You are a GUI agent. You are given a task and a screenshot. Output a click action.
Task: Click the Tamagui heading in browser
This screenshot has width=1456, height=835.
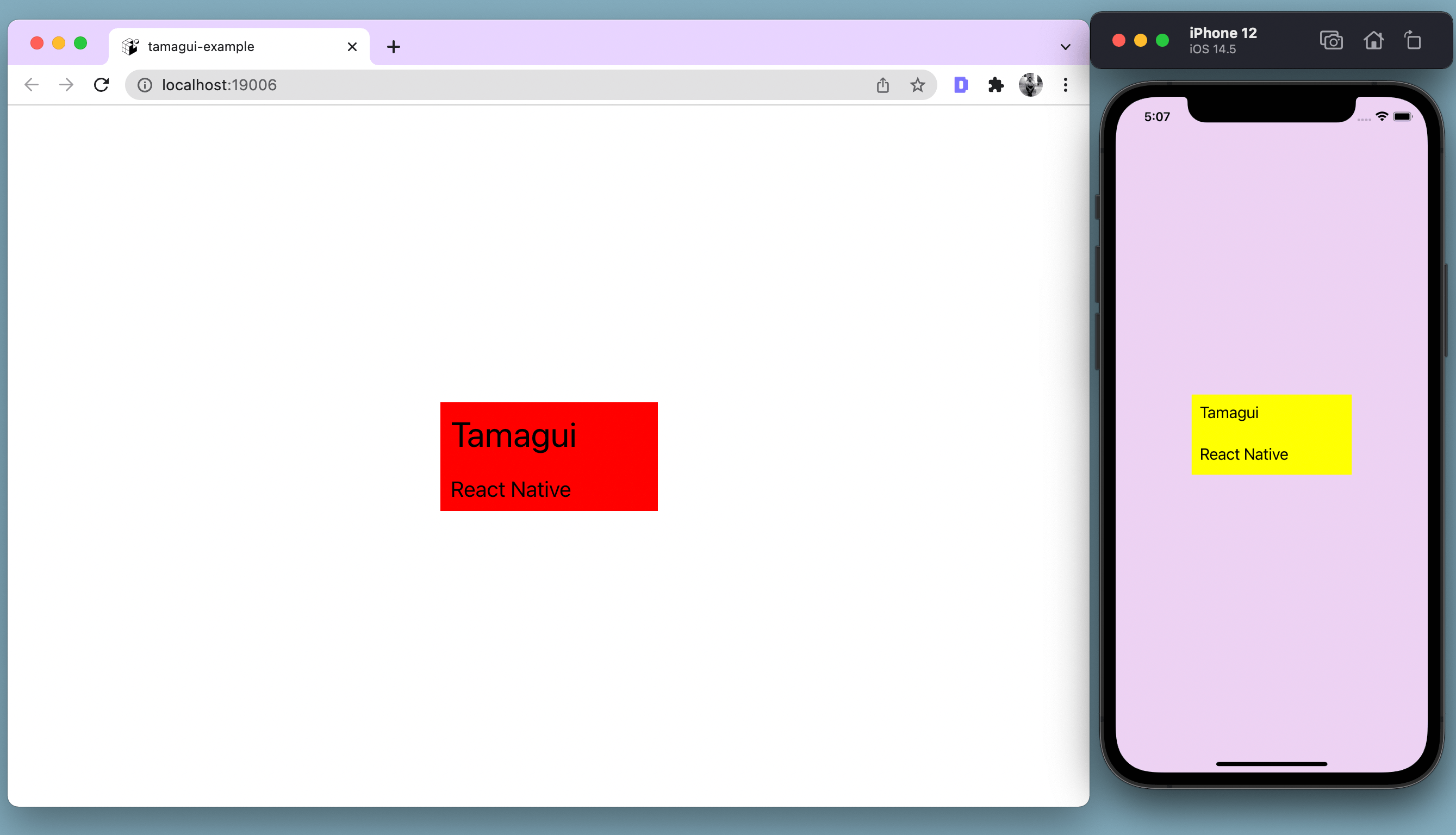coord(514,435)
